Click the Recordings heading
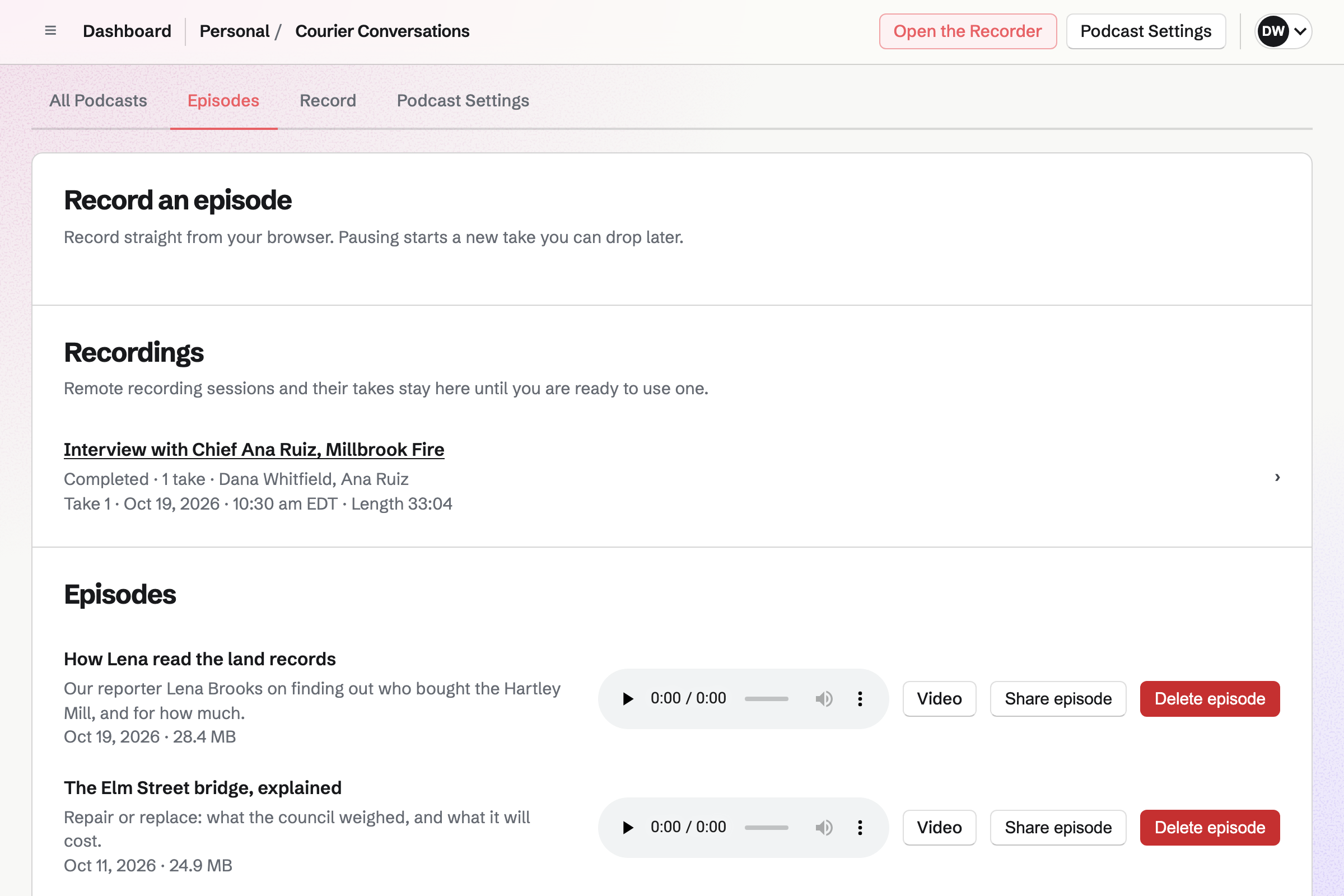 pos(134,353)
